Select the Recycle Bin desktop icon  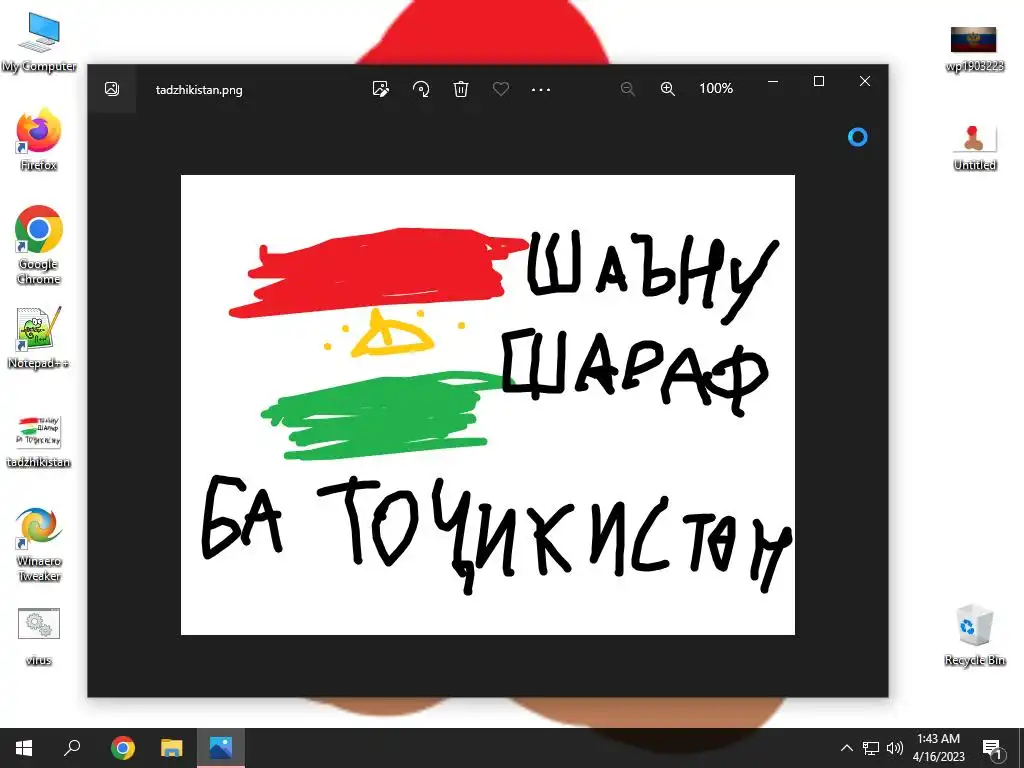[974, 635]
